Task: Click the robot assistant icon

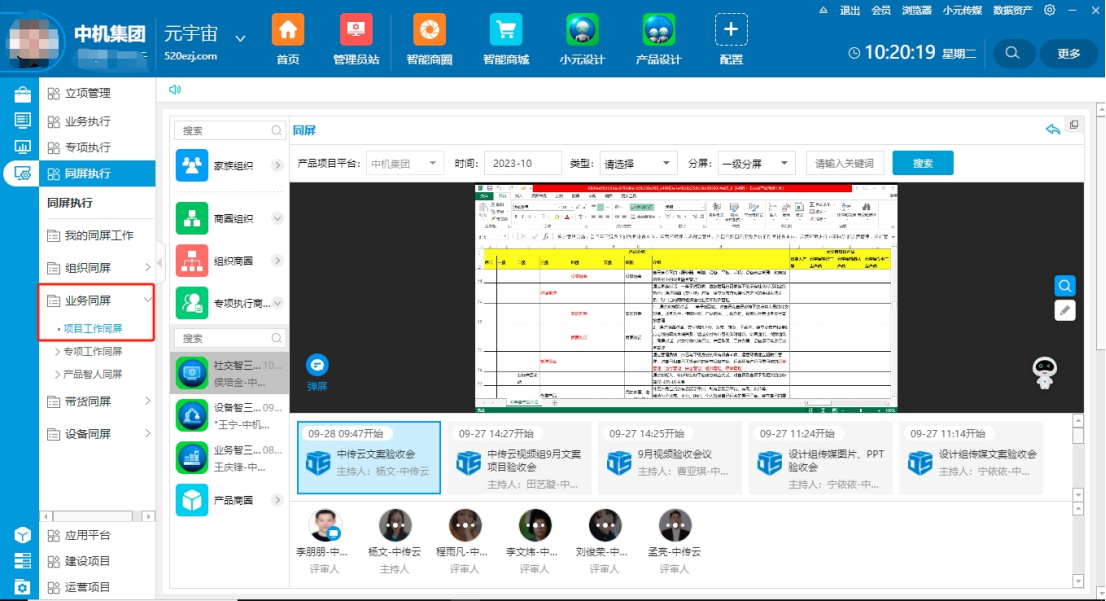Action: pos(1045,373)
